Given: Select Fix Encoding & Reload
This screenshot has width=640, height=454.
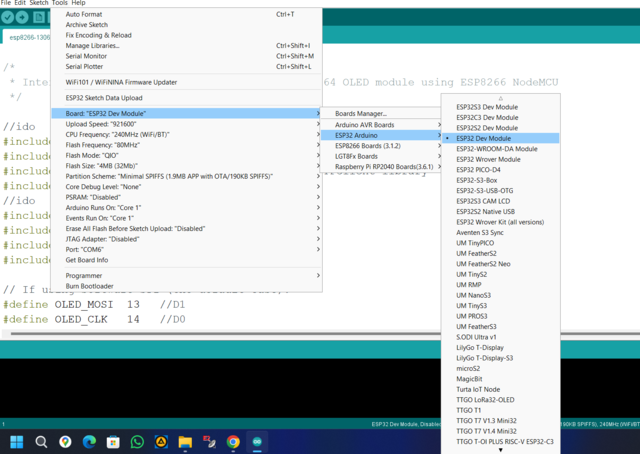Looking at the screenshot, I should (187, 35).
